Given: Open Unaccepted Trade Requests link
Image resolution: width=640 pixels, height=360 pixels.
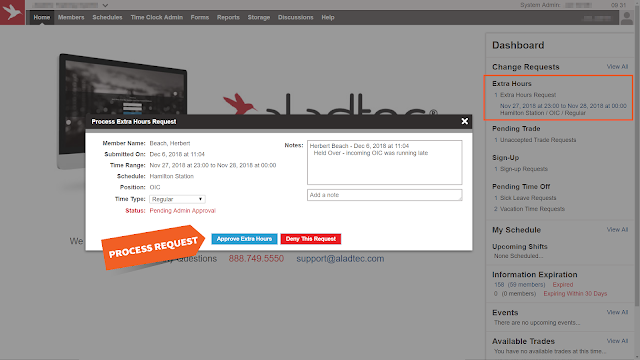Looking at the screenshot, I should point(538,140).
